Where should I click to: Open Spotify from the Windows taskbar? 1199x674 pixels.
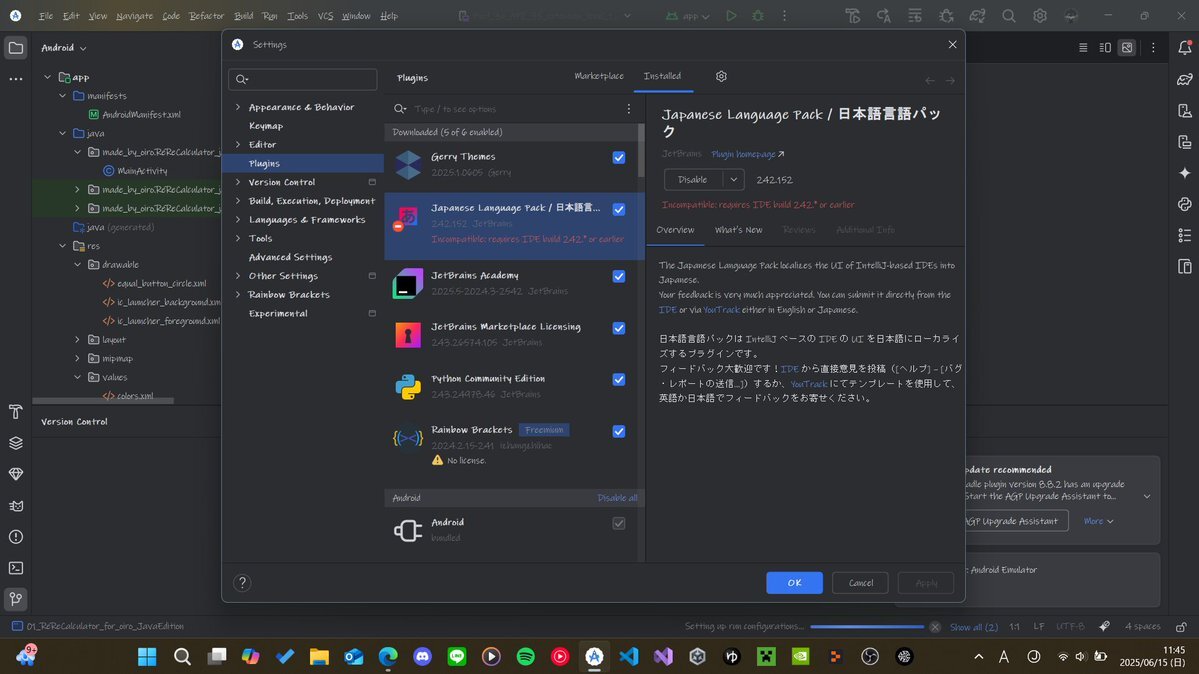525,656
